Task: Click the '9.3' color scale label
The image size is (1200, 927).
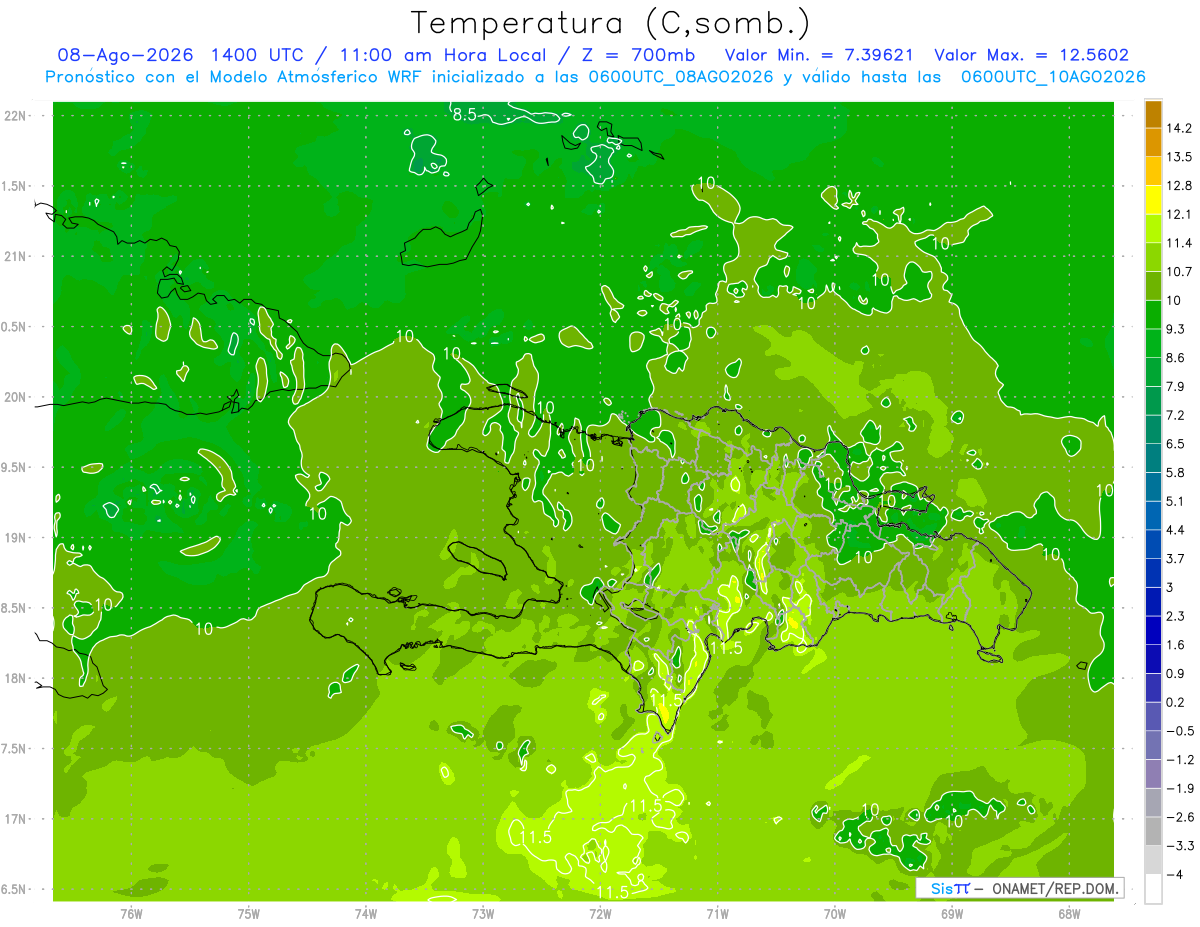Action: [x=1176, y=329]
